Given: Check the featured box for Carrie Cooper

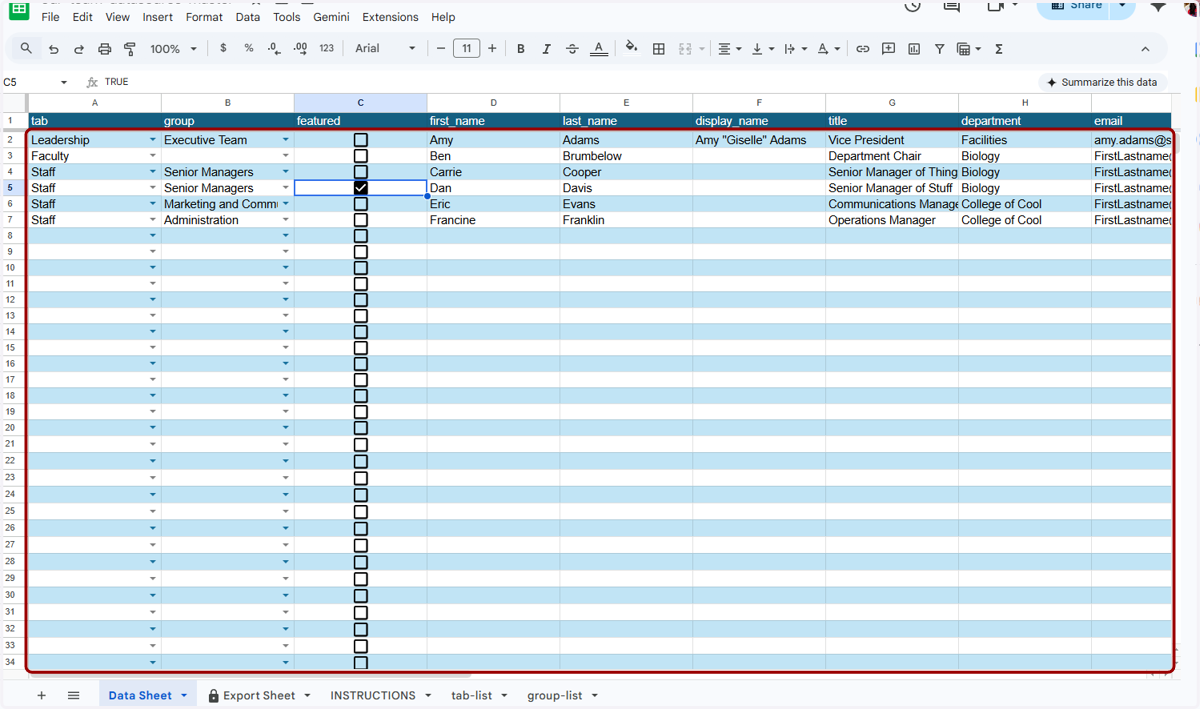Looking at the screenshot, I should [x=361, y=172].
